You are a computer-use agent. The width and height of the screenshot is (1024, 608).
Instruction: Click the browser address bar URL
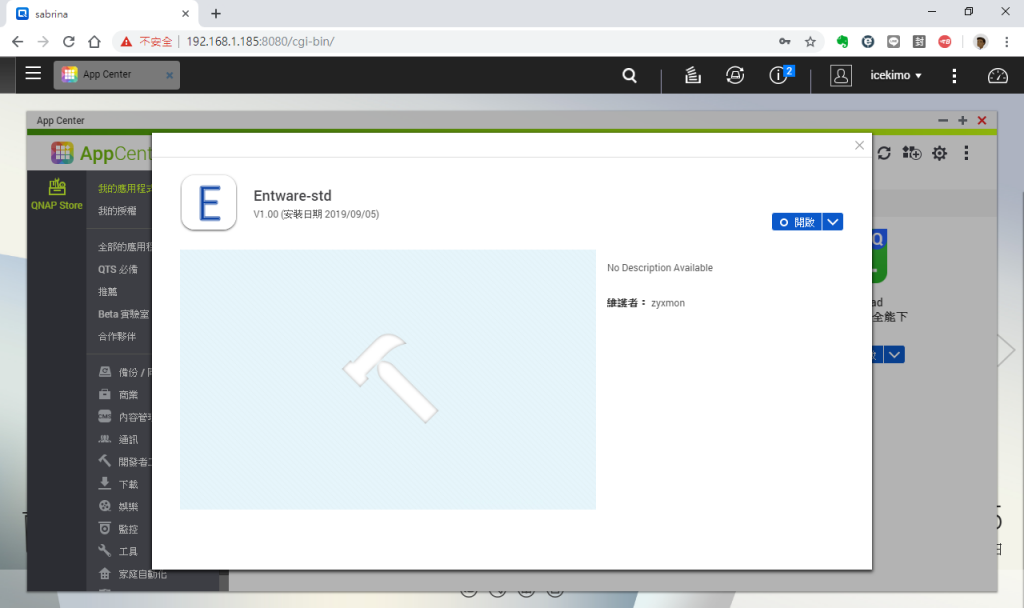pos(260,41)
